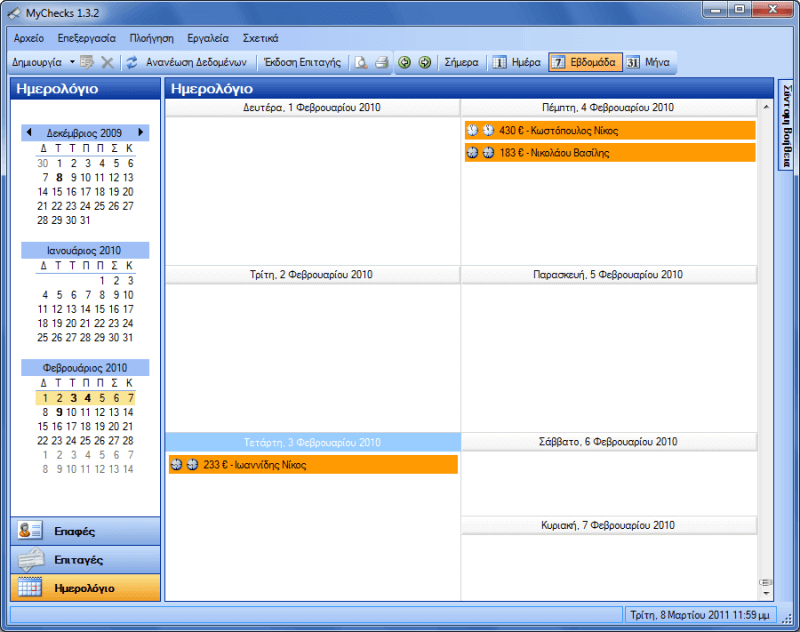Image resolution: width=800 pixels, height=632 pixels.
Task: Click the refresh icon beside Ανανέωση Δεδομένων
Action: [x=132, y=62]
